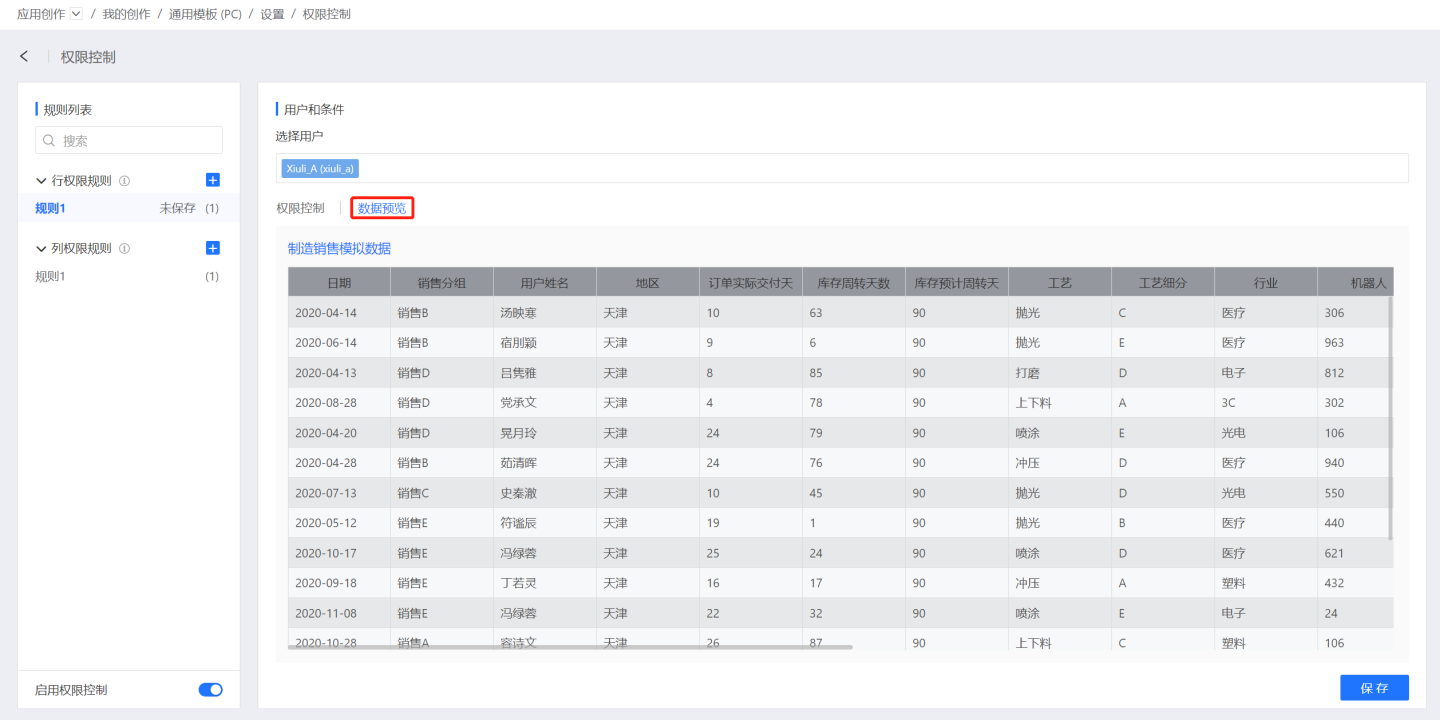Open 通用模板 (PC) breadcrumb link
The width and height of the screenshot is (1440, 720).
point(205,14)
